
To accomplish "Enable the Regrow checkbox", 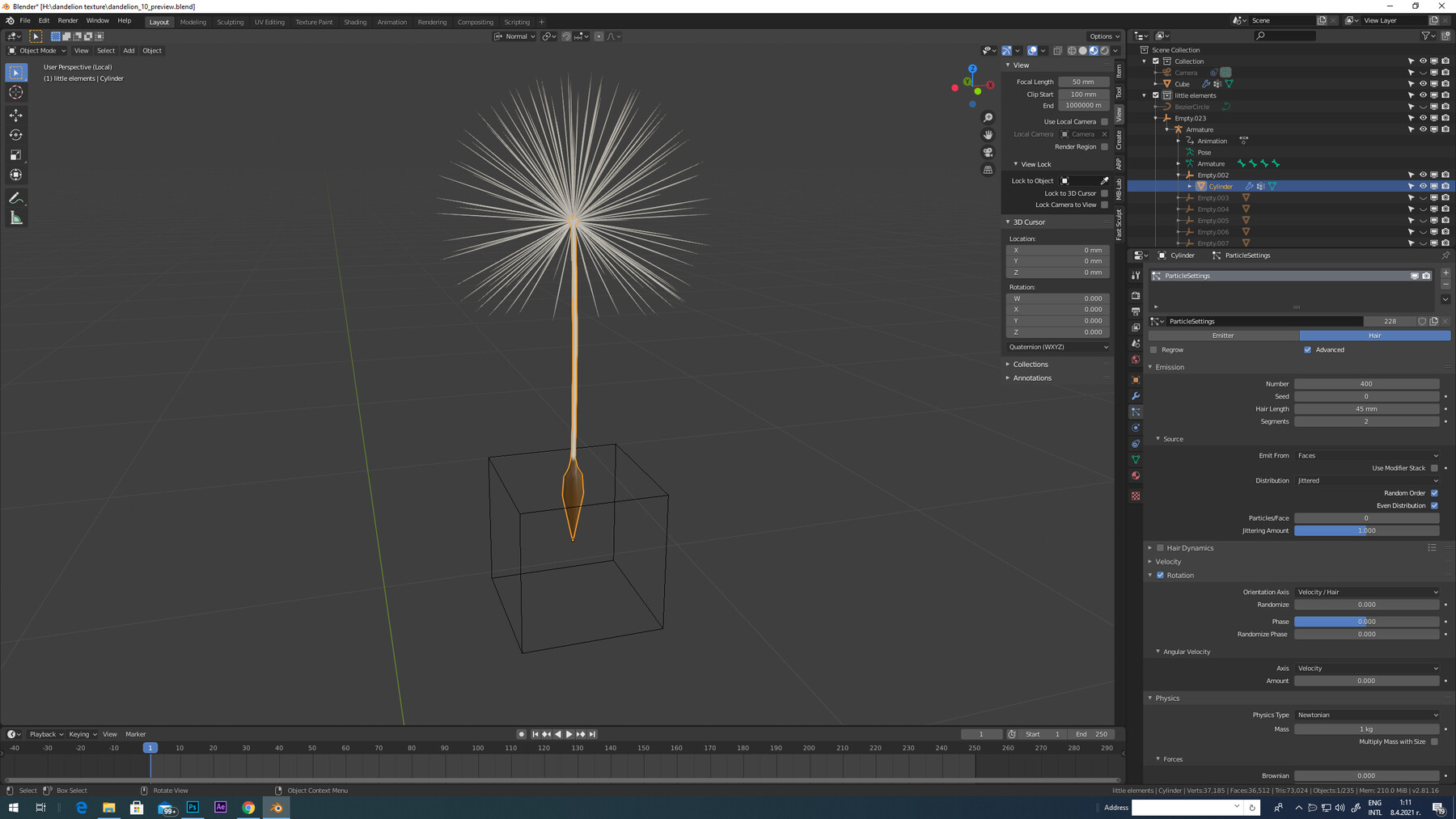I will tap(1154, 350).
